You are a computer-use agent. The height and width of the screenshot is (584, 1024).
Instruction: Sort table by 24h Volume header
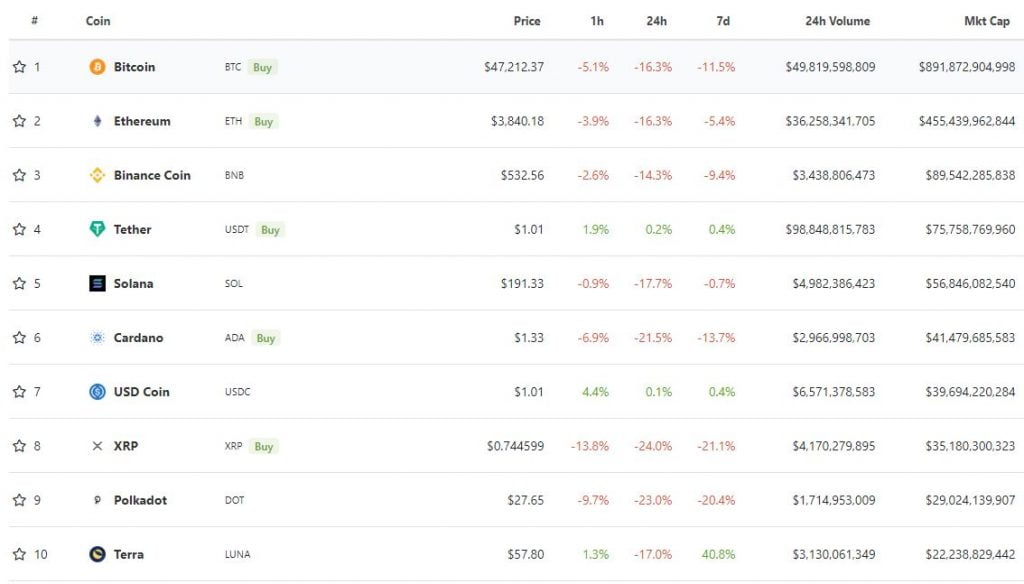click(837, 21)
